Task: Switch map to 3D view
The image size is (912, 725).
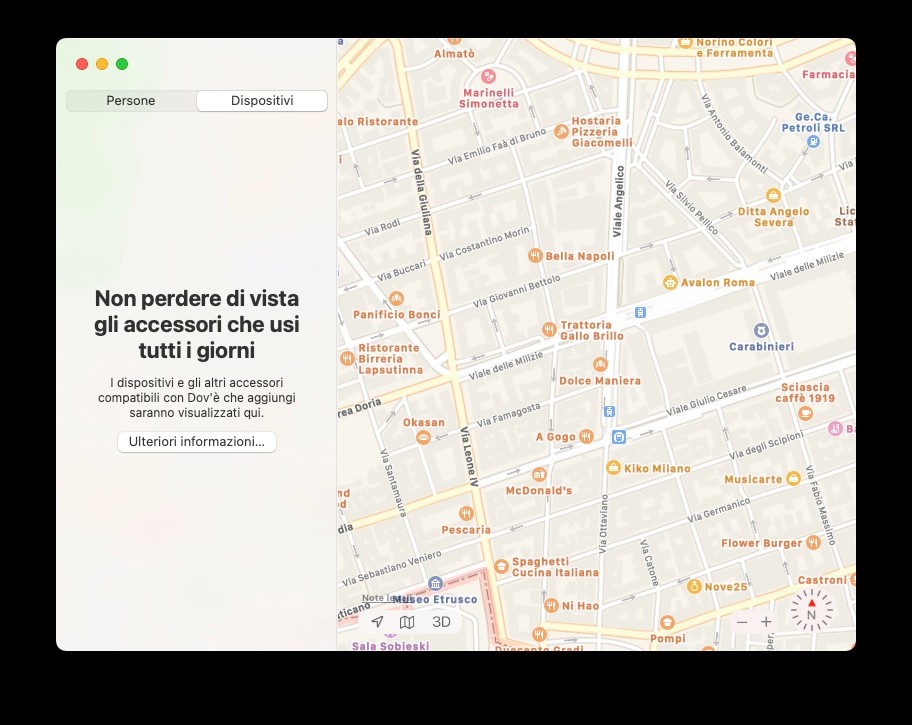Action: 441,622
